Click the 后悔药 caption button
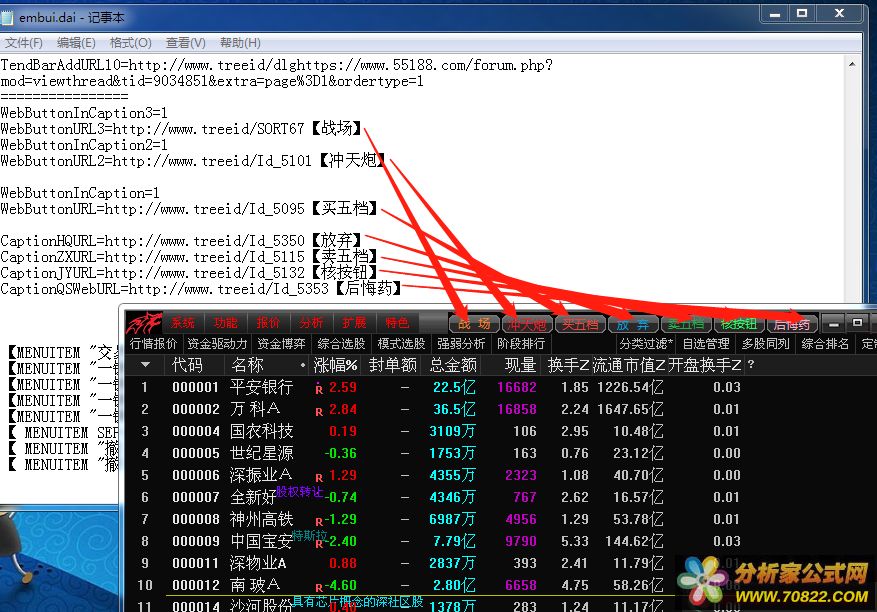Screen dimensions: 877x612 click(792, 324)
